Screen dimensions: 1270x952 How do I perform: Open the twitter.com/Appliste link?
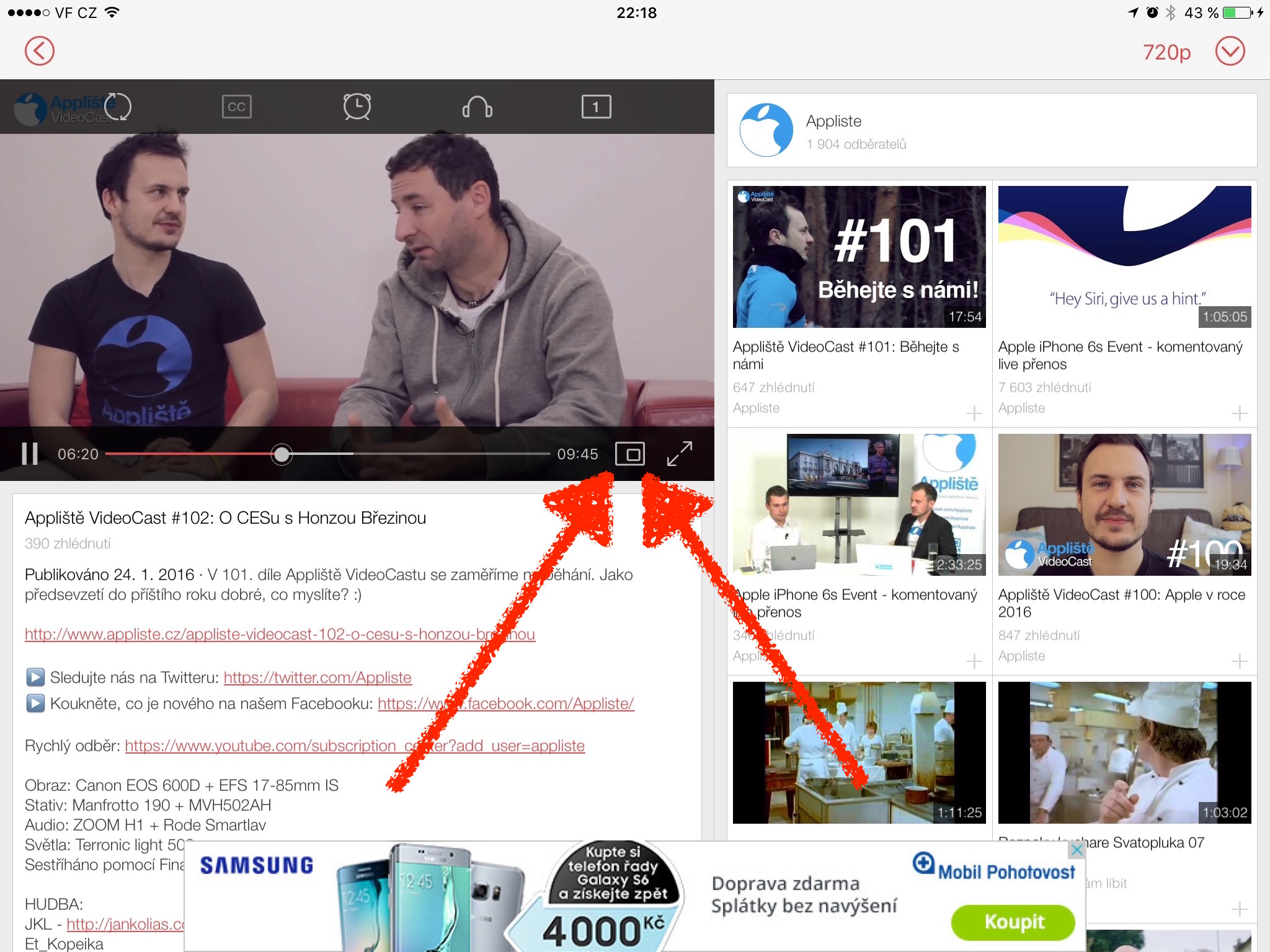317,677
